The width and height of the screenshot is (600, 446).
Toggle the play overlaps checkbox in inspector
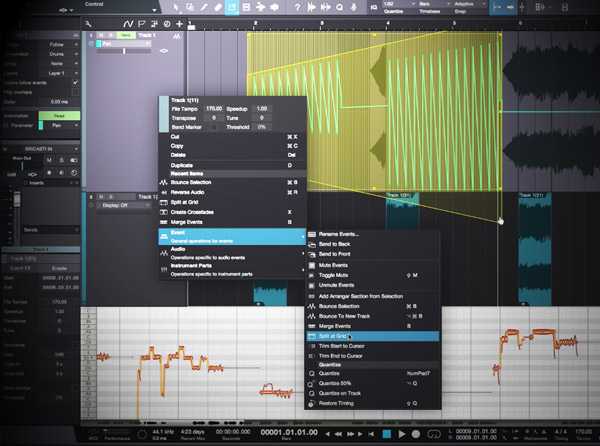pyautogui.click(x=75, y=92)
